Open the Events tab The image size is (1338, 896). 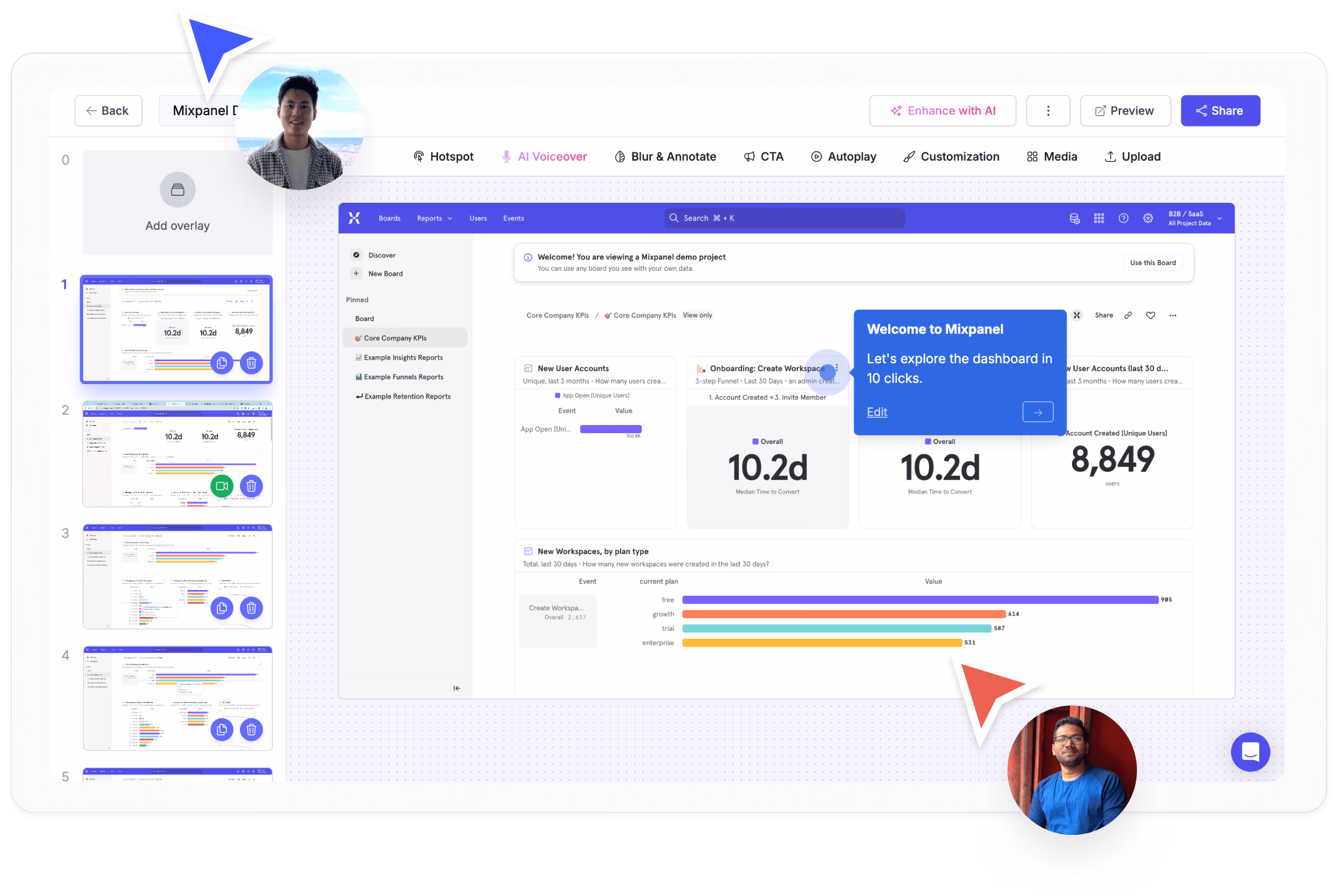pos(513,218)
